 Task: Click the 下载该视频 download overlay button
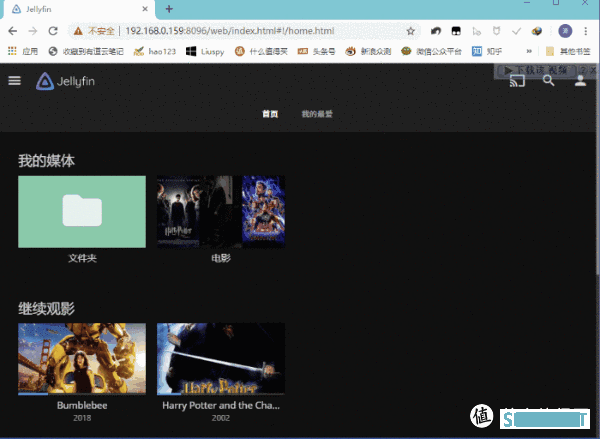pos(536,70)
